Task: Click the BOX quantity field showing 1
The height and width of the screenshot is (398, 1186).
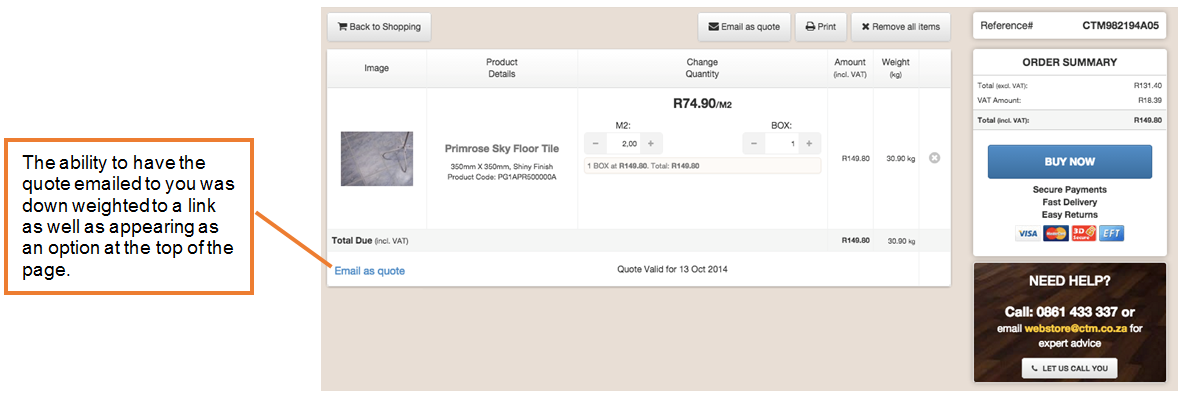Action: click(x=781, y=143)
